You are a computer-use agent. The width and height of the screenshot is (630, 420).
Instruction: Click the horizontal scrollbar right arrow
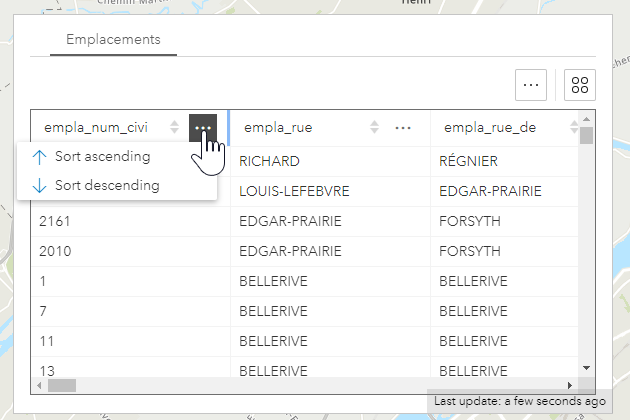click(x=570, y=385)
